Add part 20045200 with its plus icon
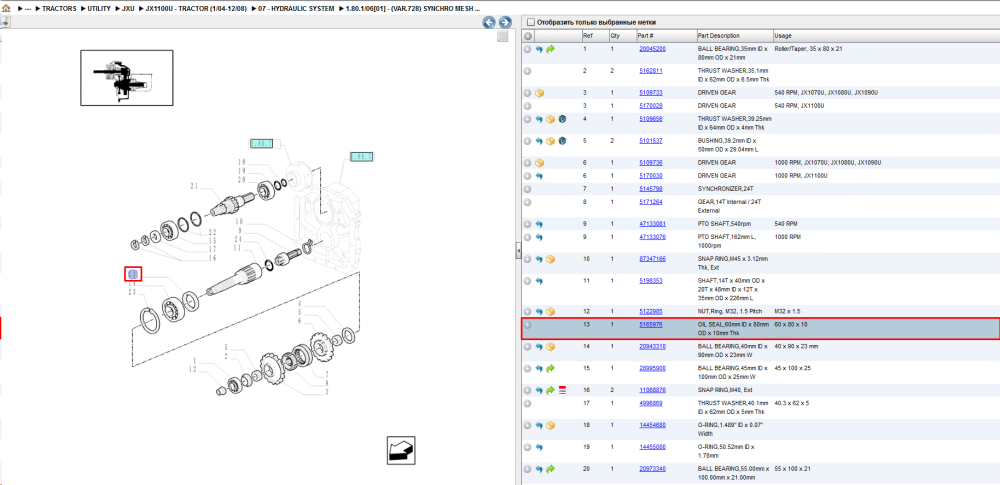 point(527,49)
